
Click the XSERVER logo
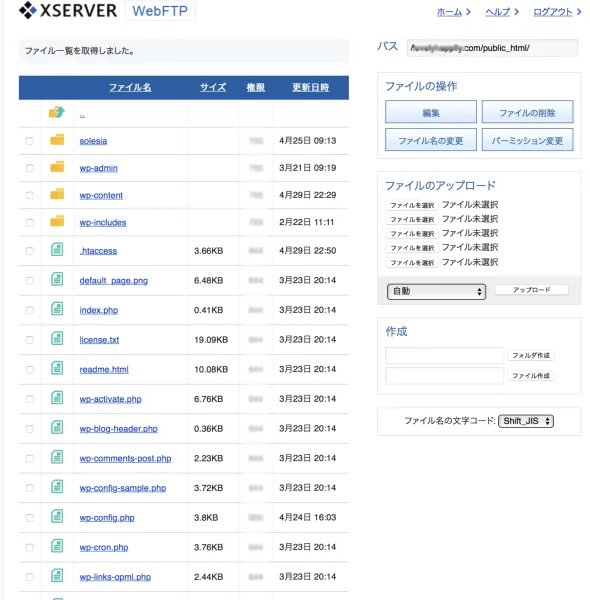pos(68,10)
